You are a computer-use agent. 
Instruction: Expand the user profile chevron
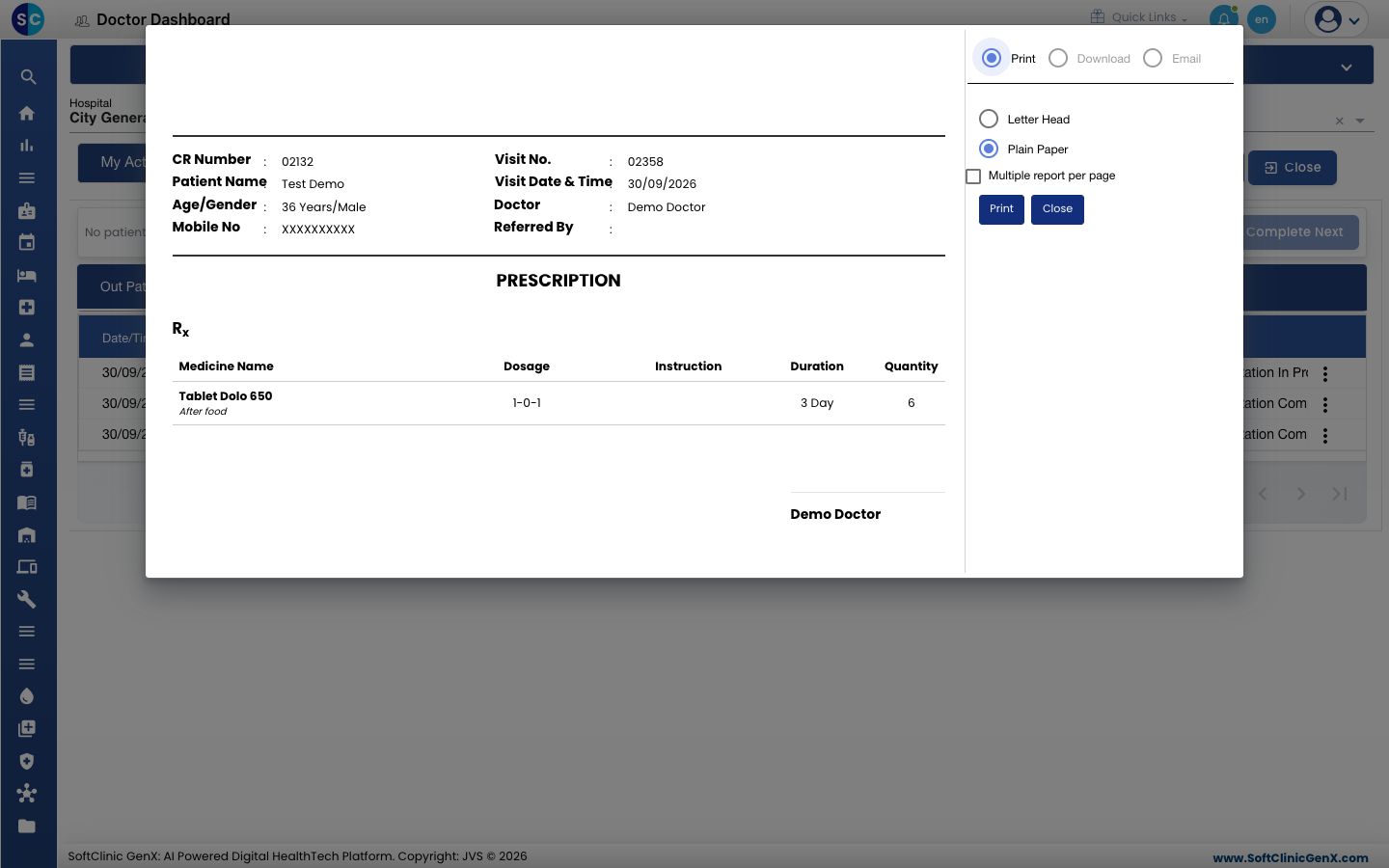tap(1354, 20)
